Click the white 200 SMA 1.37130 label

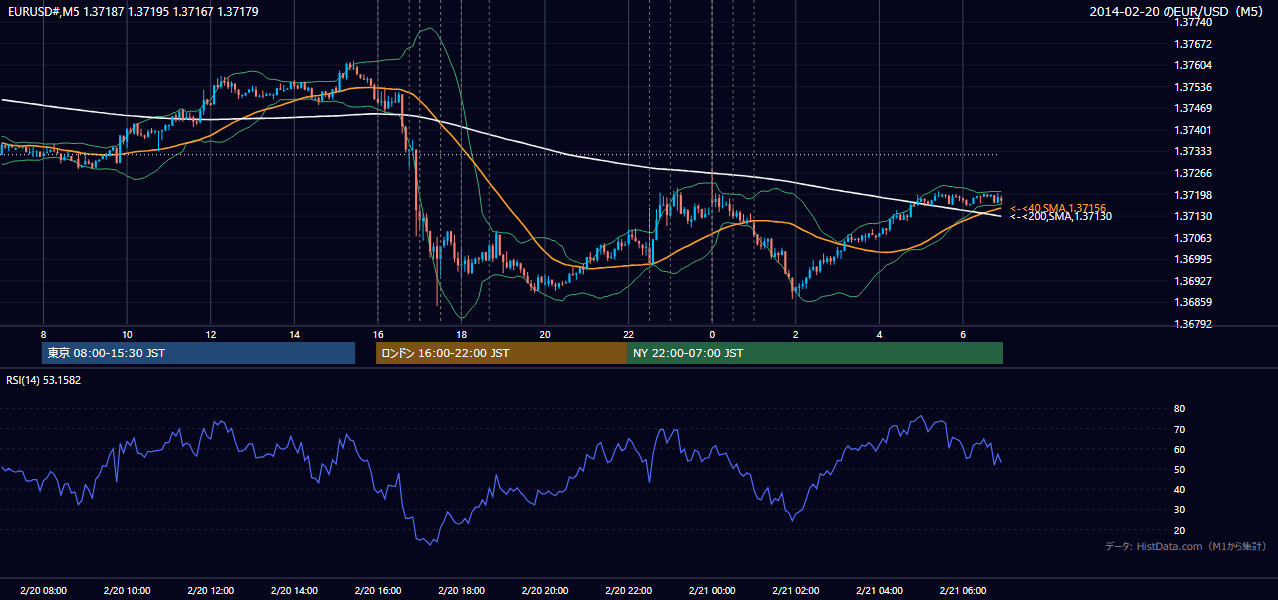(x=1060, y=216)
